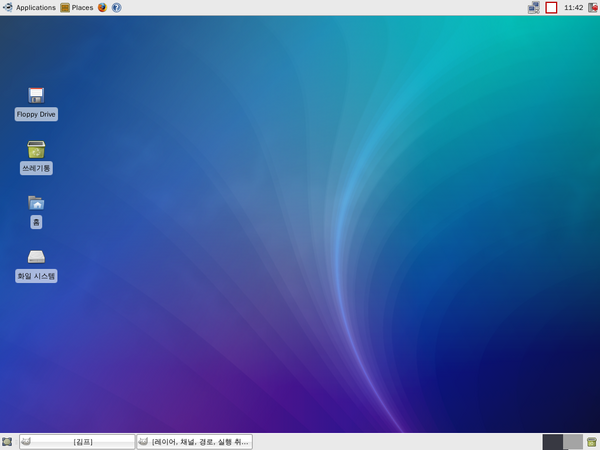This screenshot has width=600, height=450.
Task: Open the trash applet in bottom-right corner
Action: click(592, 441)
